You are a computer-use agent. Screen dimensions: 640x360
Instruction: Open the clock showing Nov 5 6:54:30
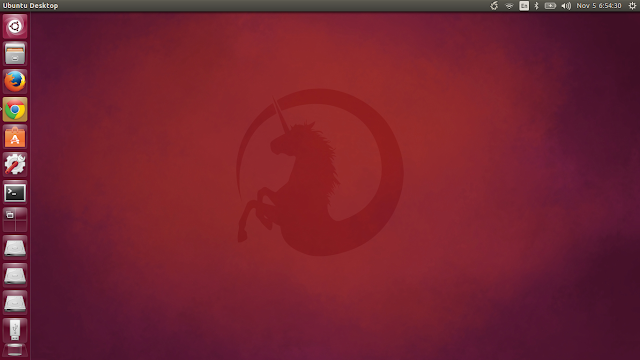pyautogui.click(x=599, y=6)
